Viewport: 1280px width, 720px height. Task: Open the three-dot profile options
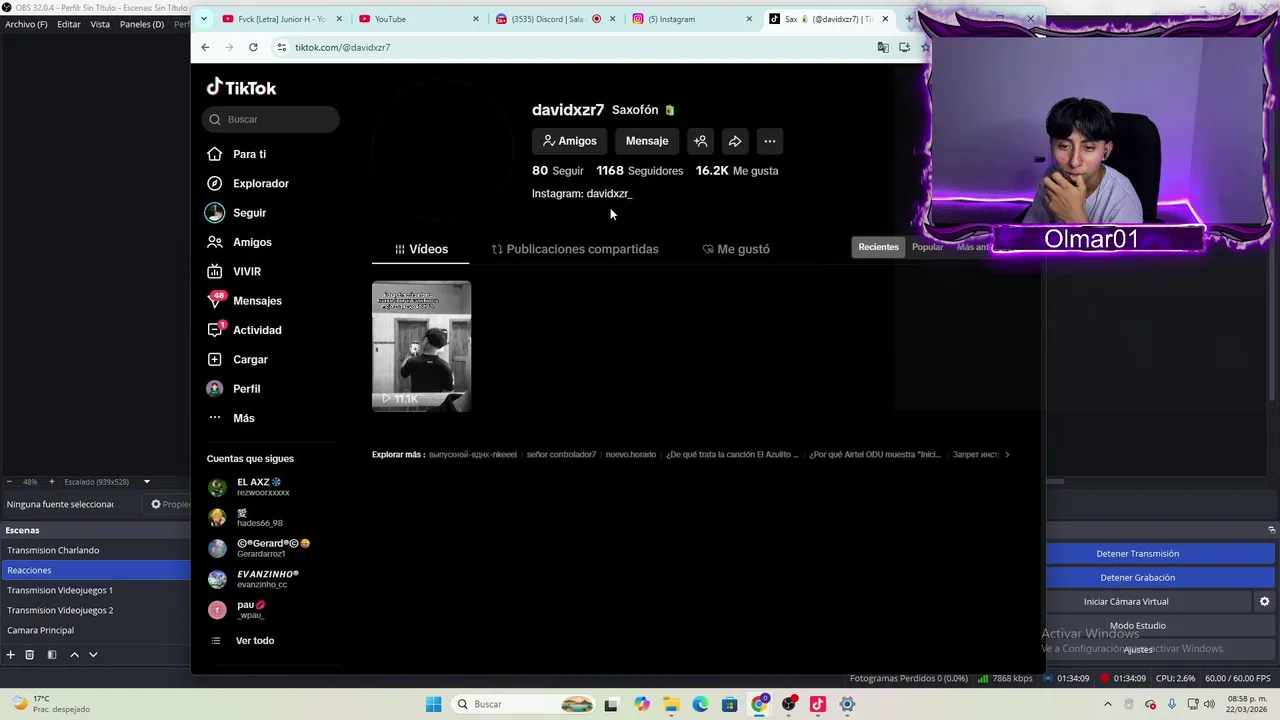coord(769,141)
